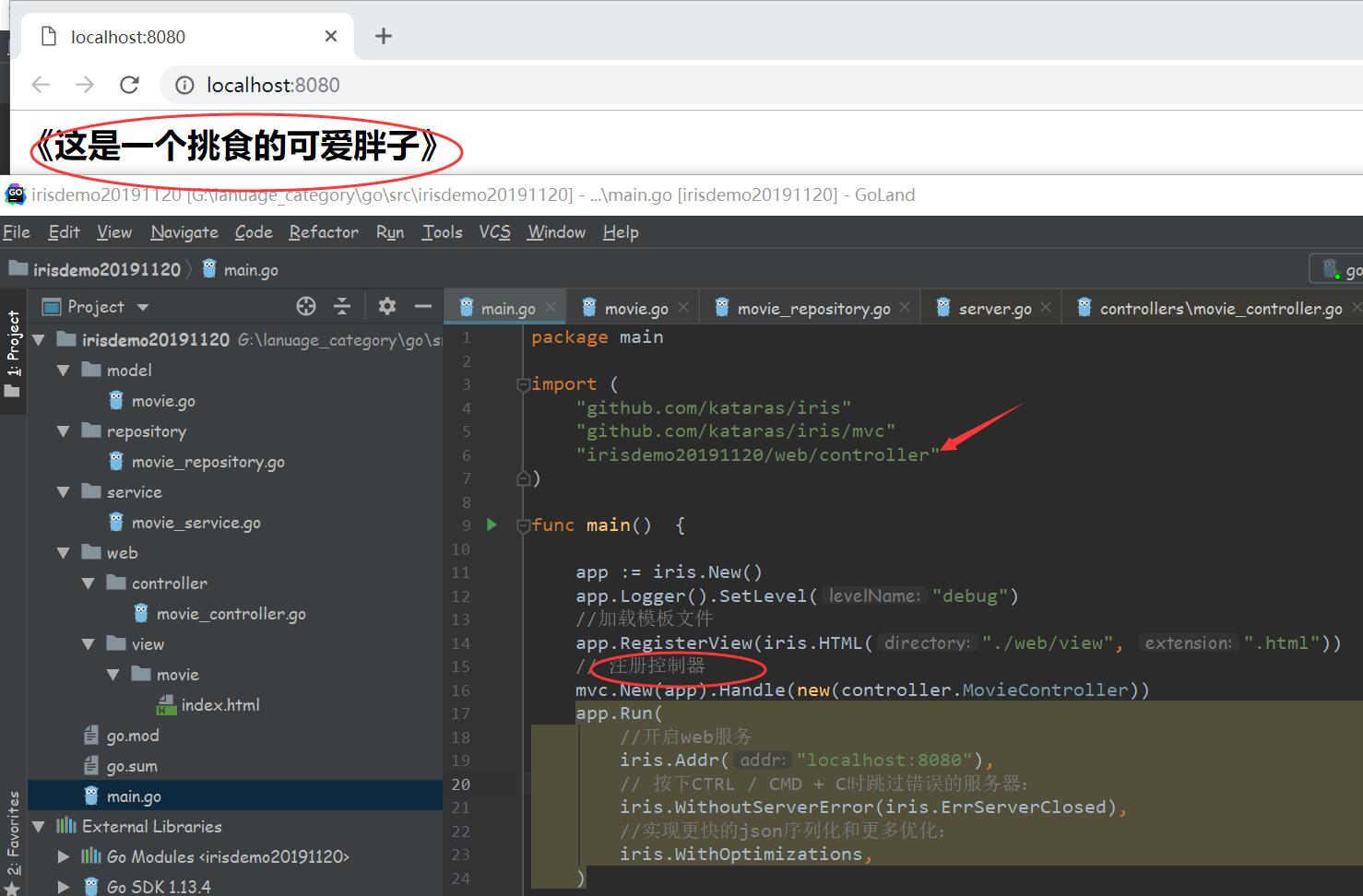Open the Tools menu
Viewport: 1363px width, 896px height.
click(442, 232)
